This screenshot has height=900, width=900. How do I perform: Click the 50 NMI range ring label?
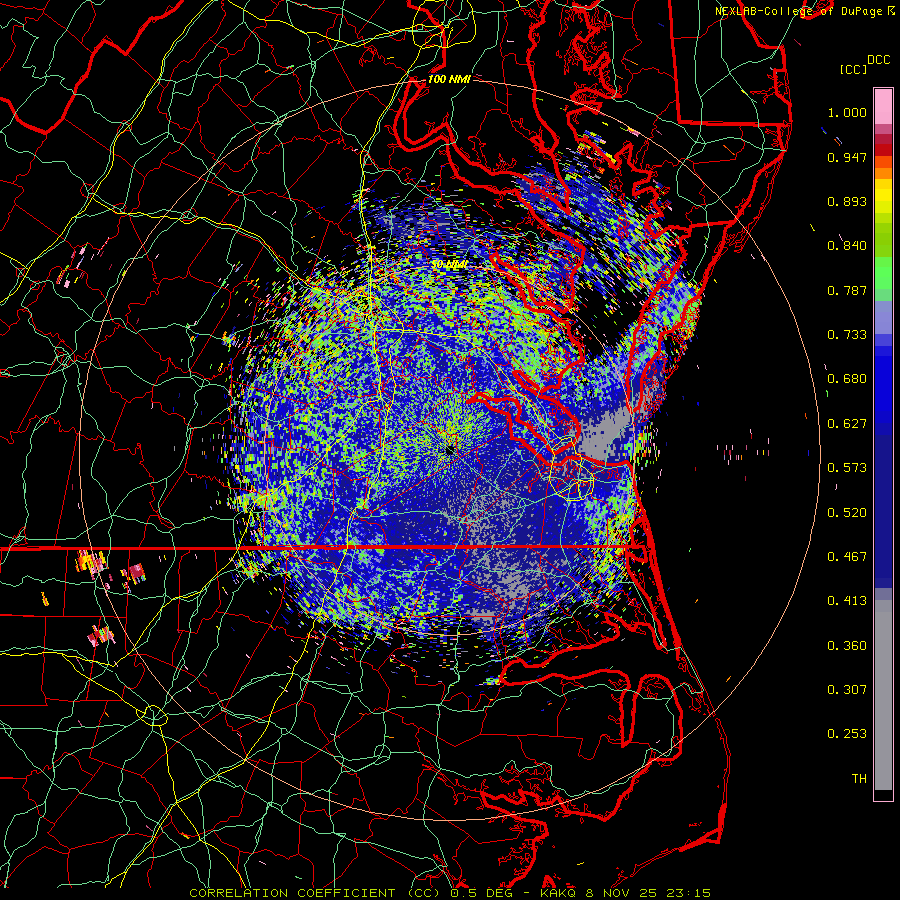click(x=449, y=265)
